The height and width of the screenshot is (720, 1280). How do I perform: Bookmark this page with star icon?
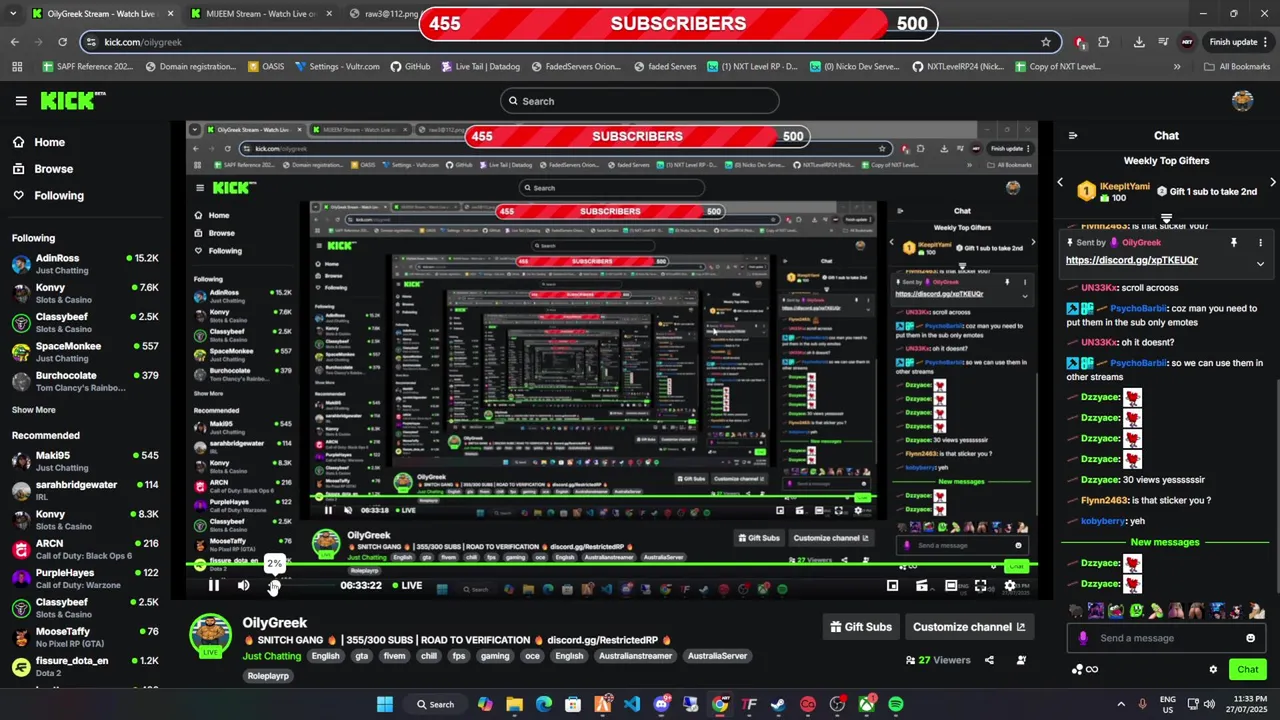1046,42
